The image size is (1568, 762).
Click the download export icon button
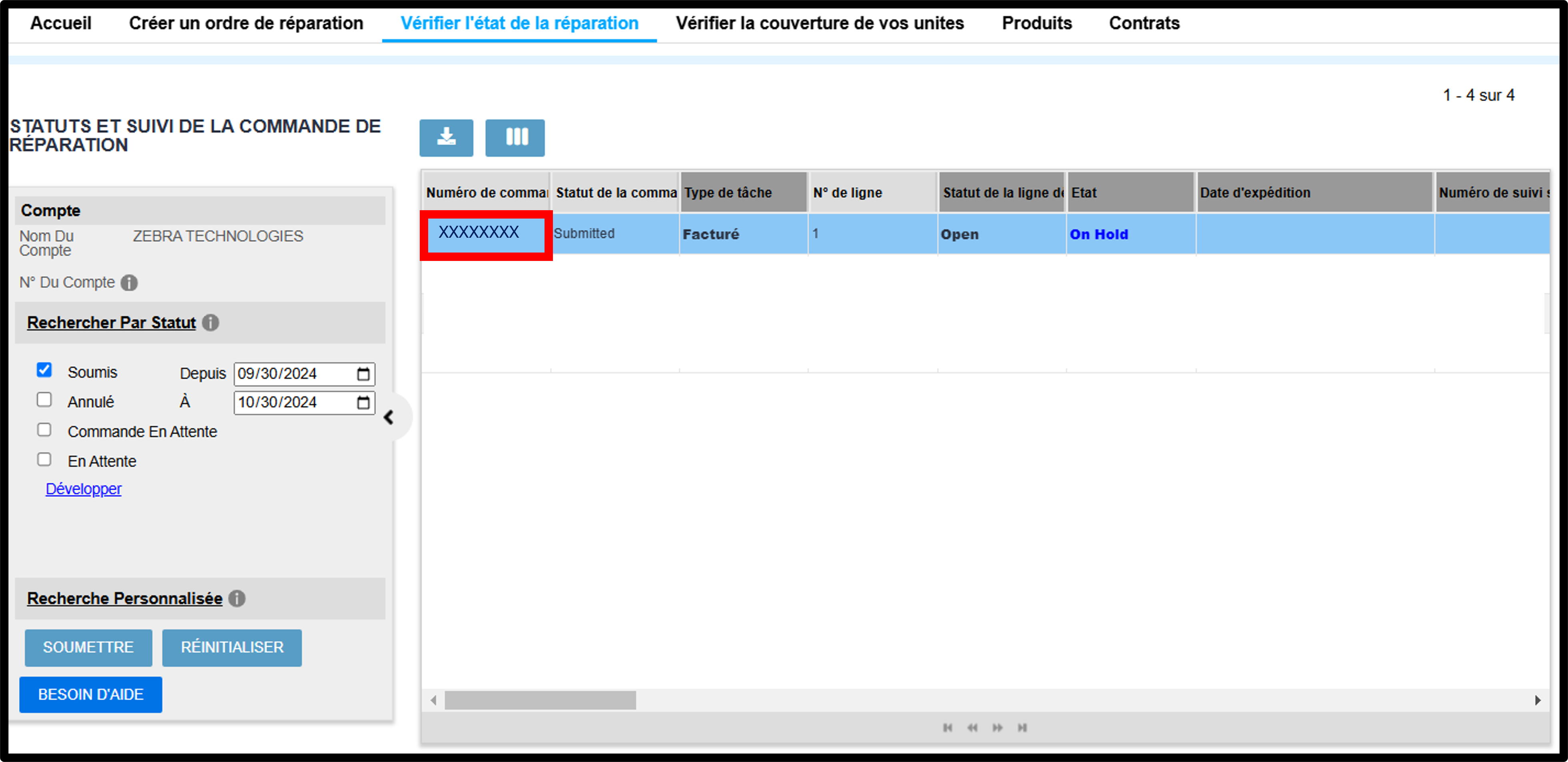coord(446,137)
